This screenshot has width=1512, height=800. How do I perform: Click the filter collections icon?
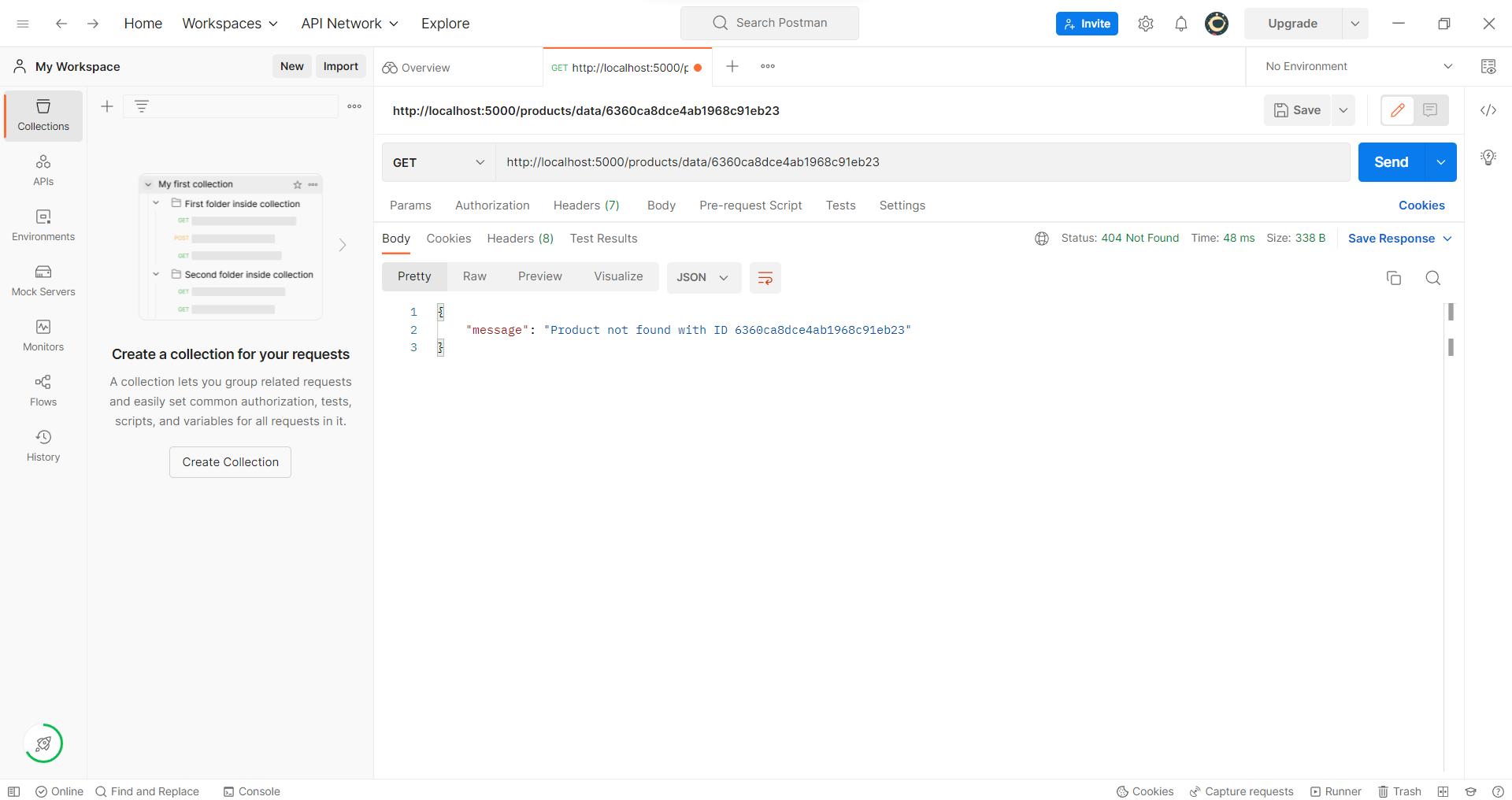click(142, 106)
